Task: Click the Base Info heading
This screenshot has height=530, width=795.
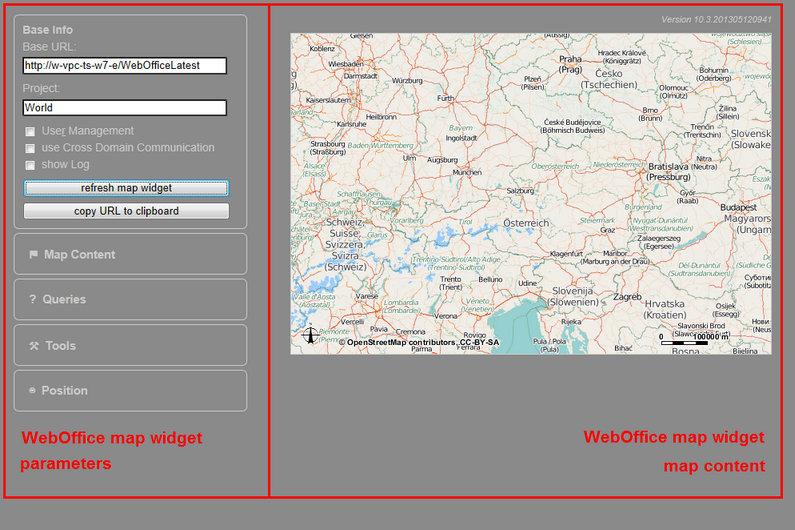Action: point(48,30)
